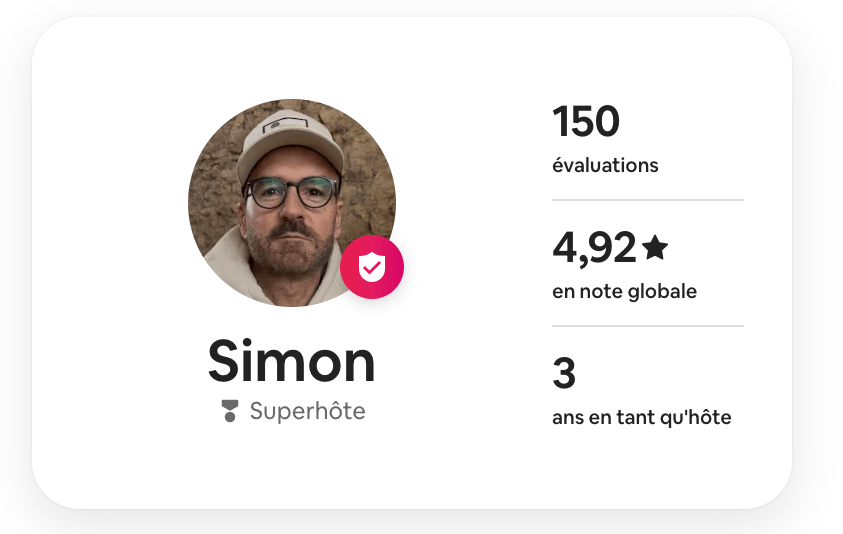843x534 pixels.
Task: Click the star icon beside 4,92
Action: coord(655,247)
